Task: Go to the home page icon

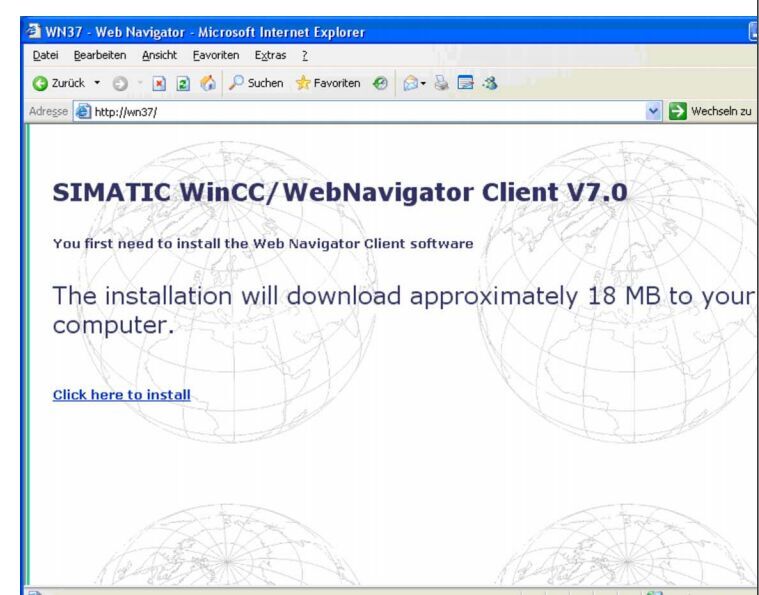Action: (x=208, y=83)
